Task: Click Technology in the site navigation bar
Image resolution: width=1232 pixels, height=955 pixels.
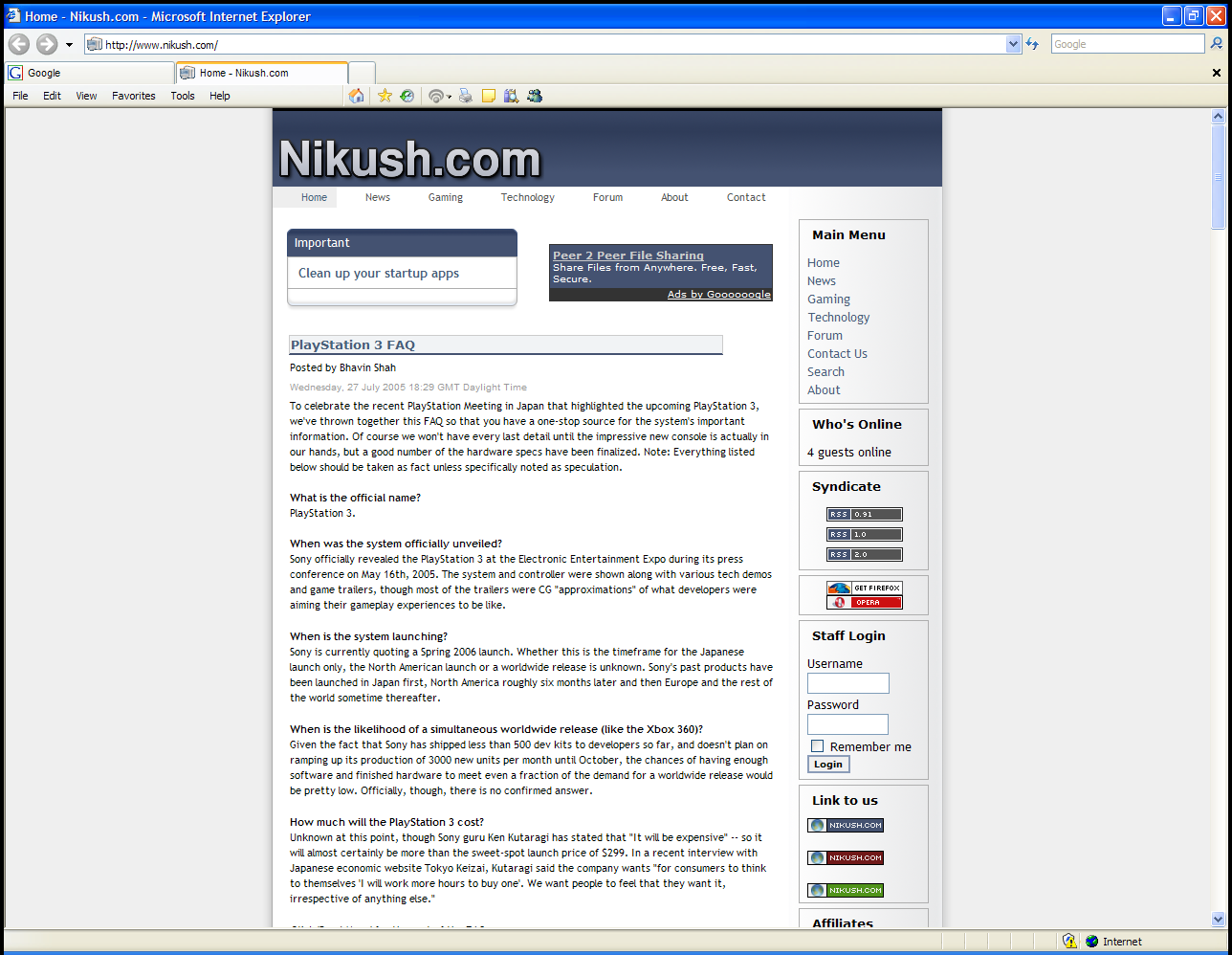Action: 528,197
